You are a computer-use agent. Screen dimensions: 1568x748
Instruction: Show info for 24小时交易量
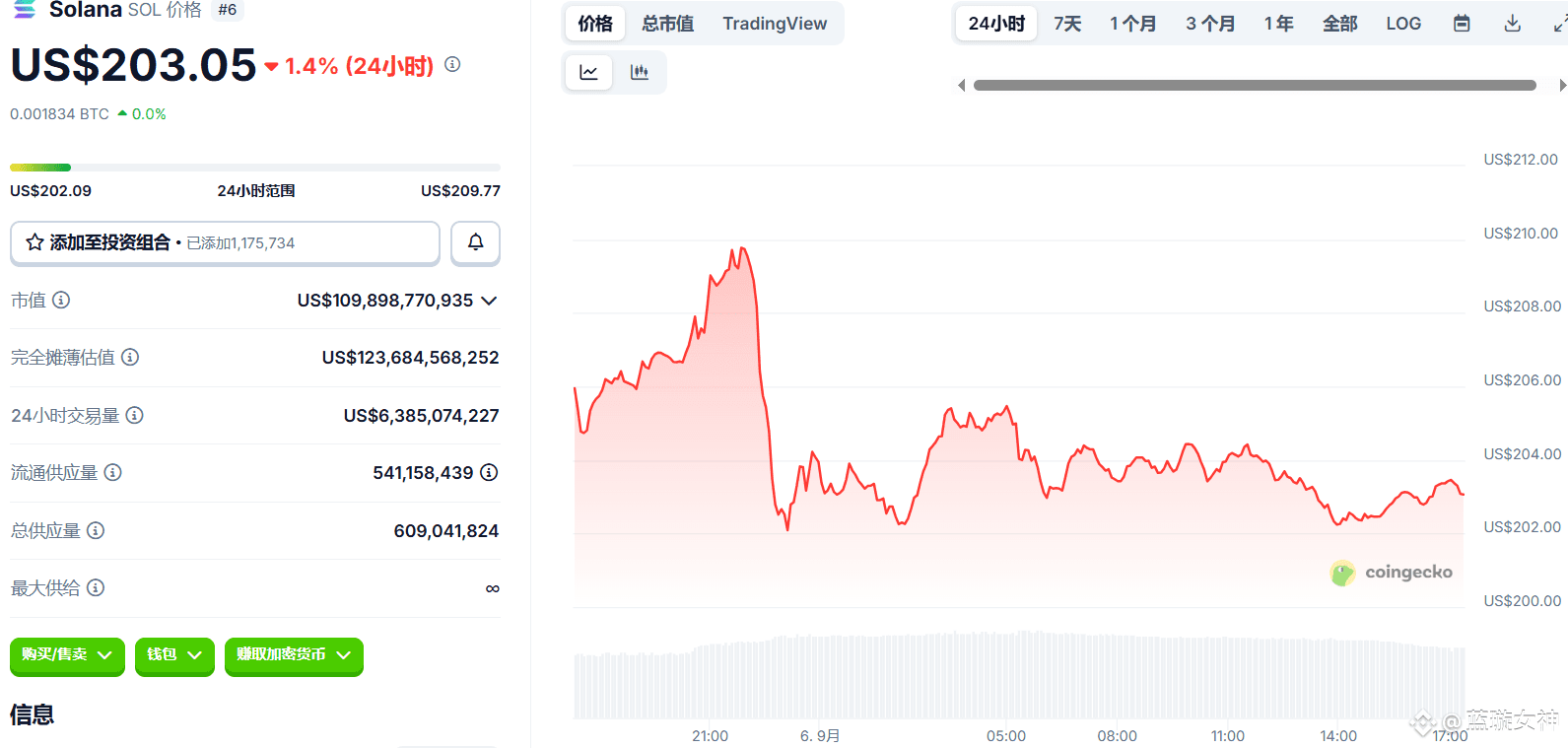click(135, 415)
